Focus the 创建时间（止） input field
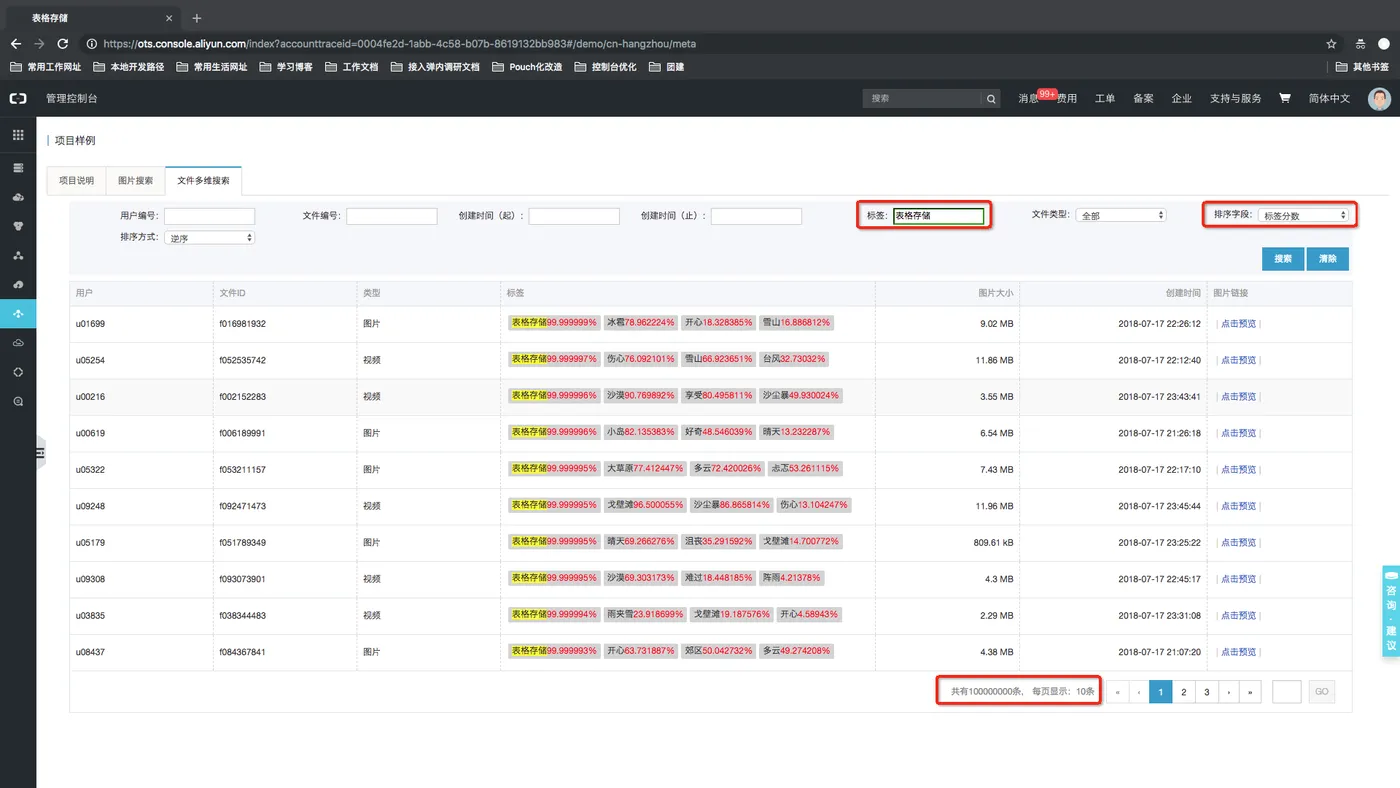1400x788 pixels. tap(756, 216)
